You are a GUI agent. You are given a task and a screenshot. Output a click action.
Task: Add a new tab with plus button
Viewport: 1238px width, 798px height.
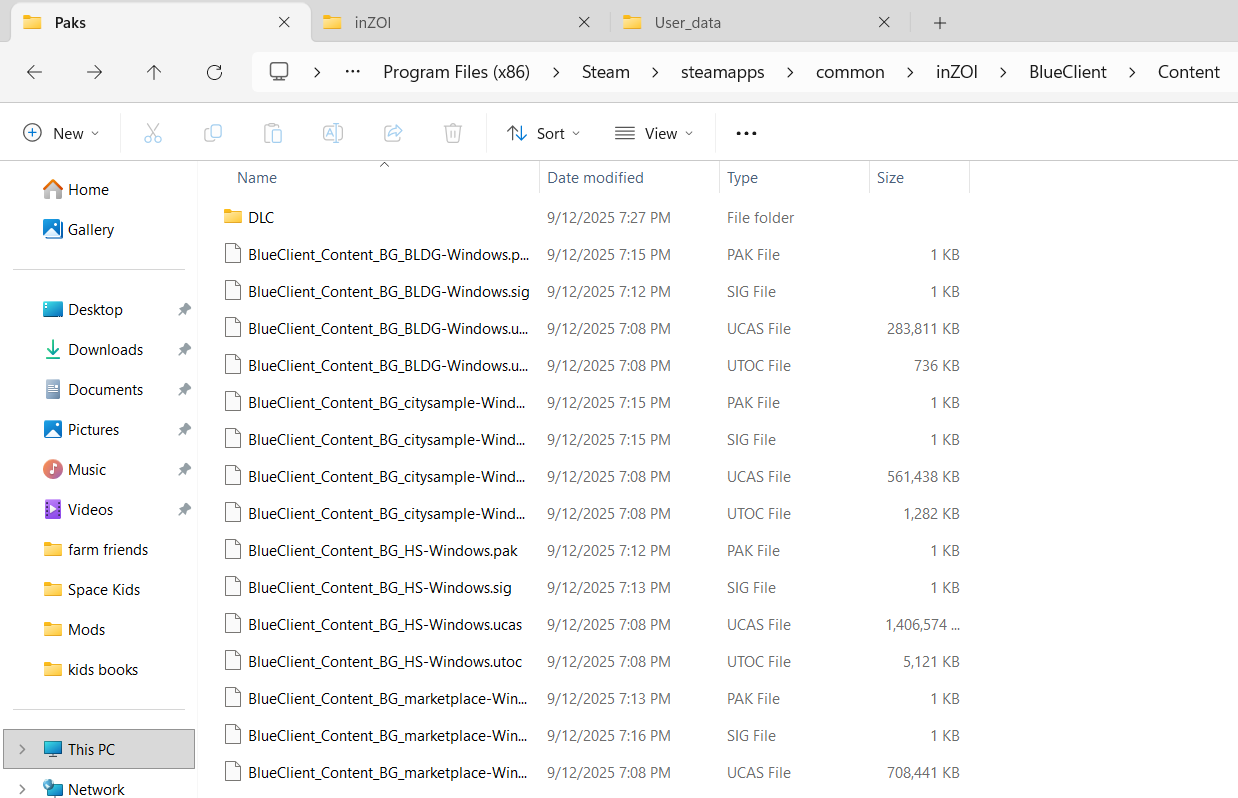(x=939, y=22)
